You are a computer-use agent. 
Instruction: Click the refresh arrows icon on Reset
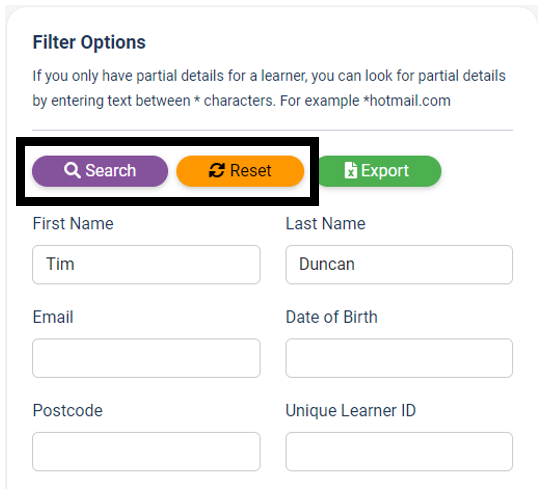(217, 170)
